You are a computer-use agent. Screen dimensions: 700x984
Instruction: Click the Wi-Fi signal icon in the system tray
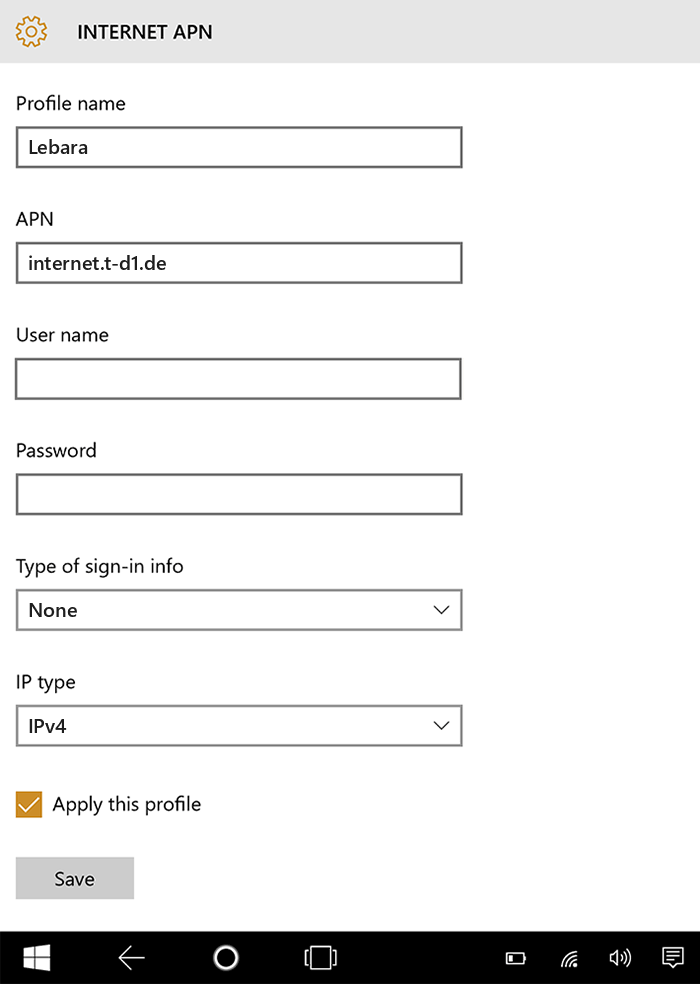(569, 957)
